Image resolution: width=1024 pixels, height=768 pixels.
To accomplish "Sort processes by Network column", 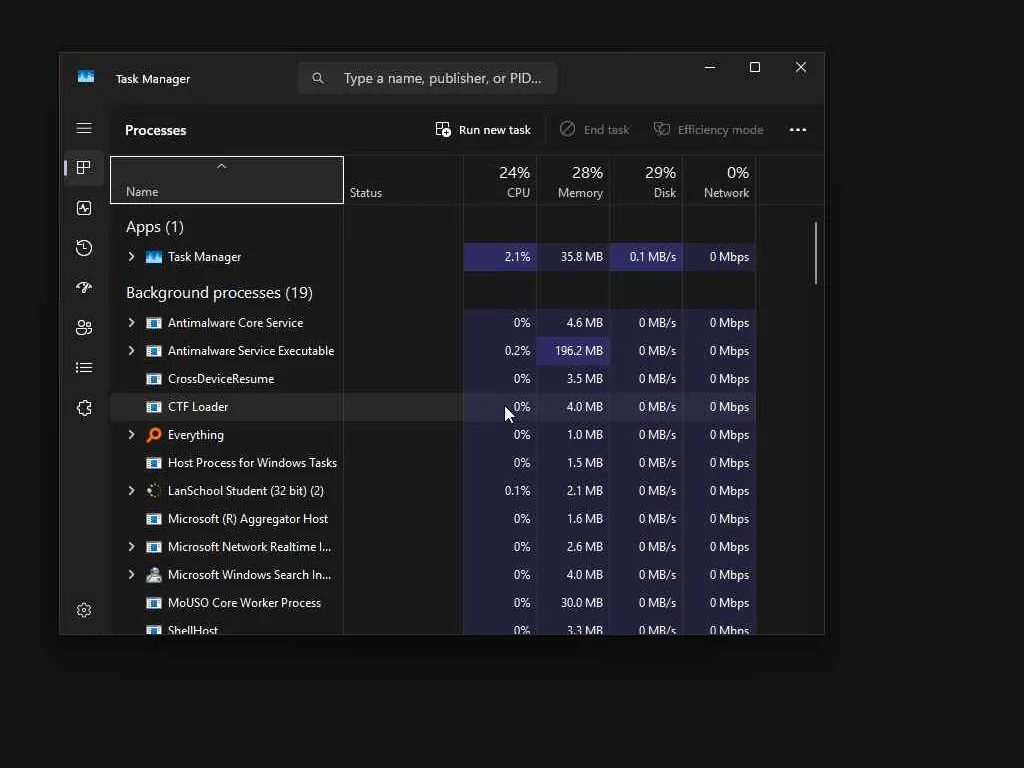I will [x=719, y=180].
